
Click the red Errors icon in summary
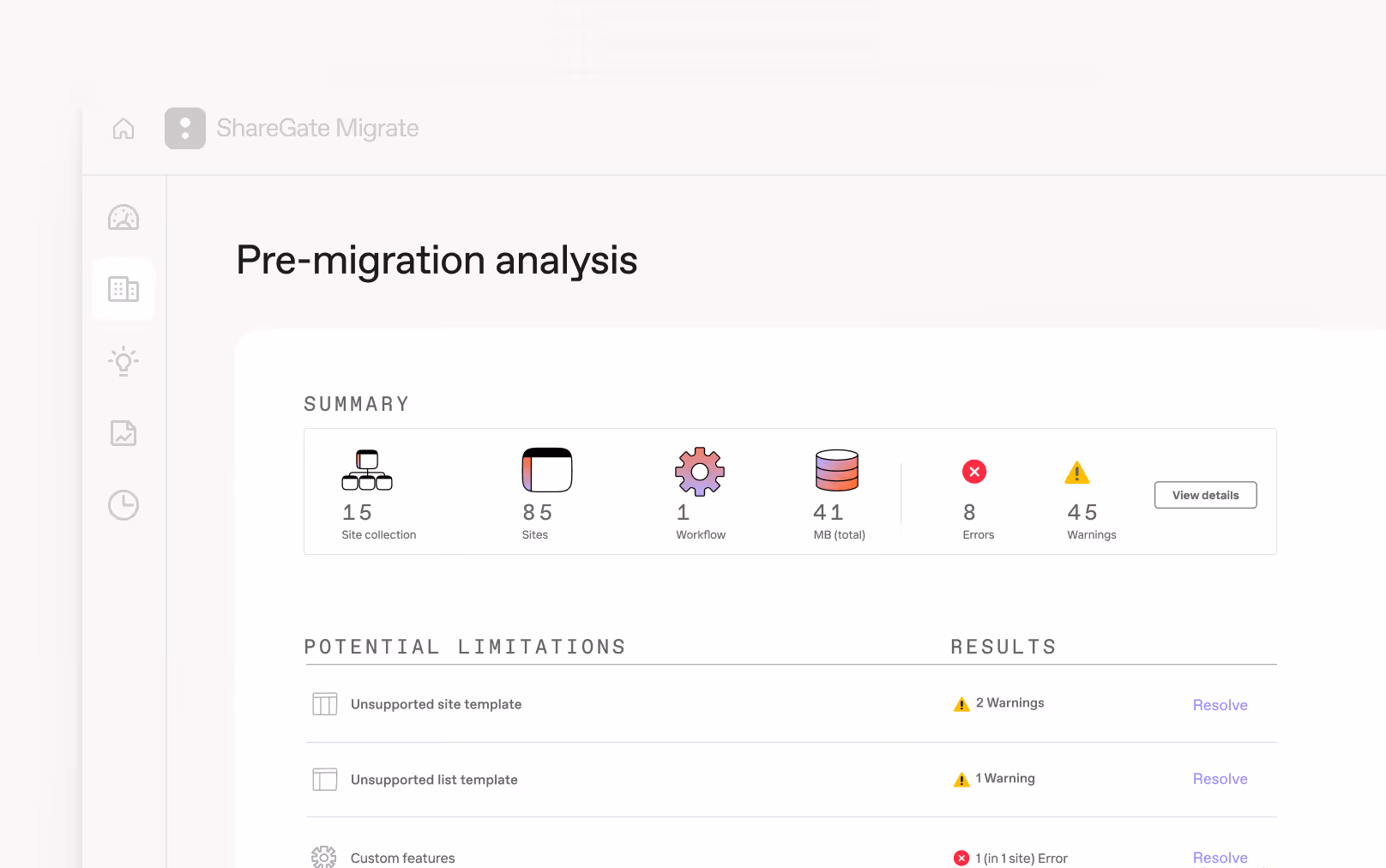point(974,472)
